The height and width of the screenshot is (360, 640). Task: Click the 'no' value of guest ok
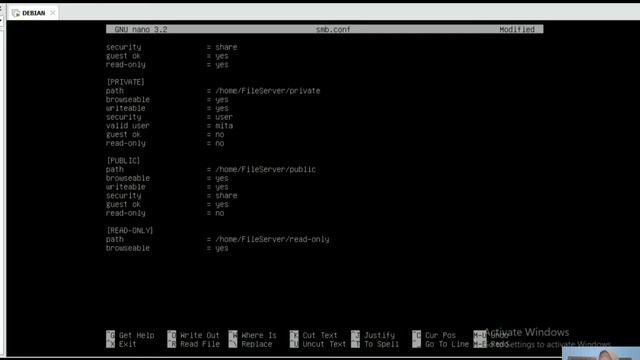click(x=220, y=135)
